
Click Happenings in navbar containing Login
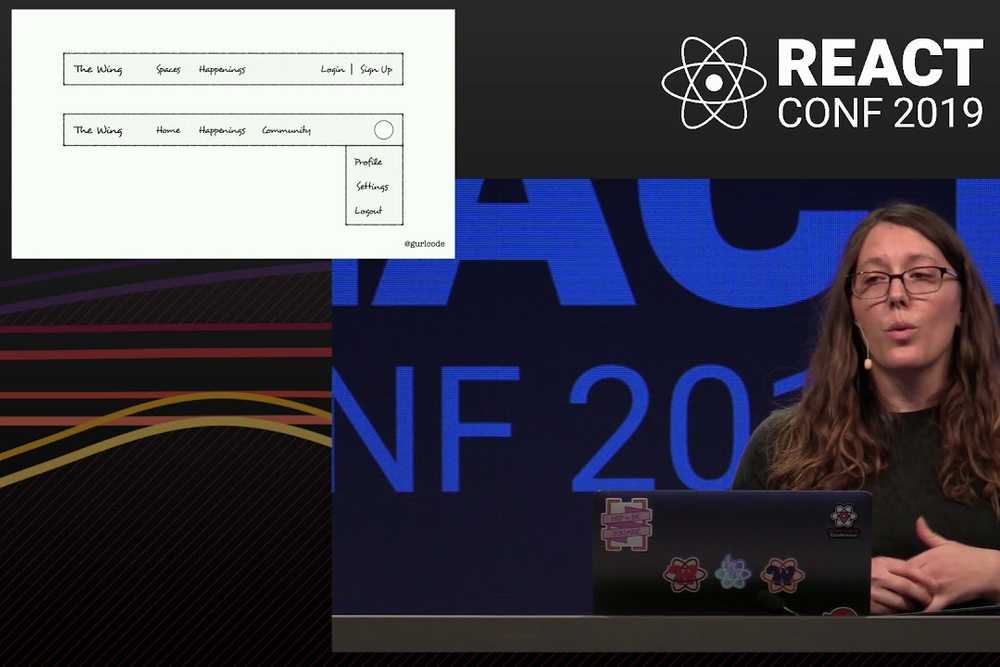point(222,70)
